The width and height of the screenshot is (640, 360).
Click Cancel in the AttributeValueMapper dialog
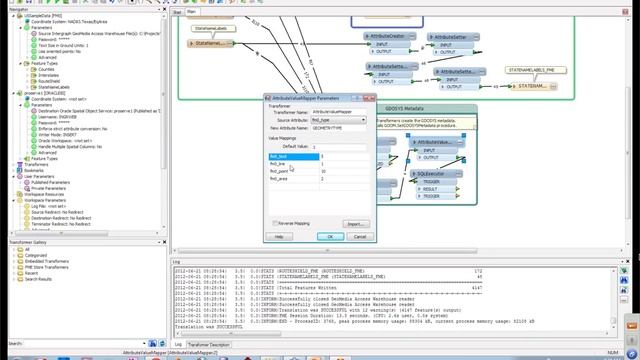(x=360, y=237)
